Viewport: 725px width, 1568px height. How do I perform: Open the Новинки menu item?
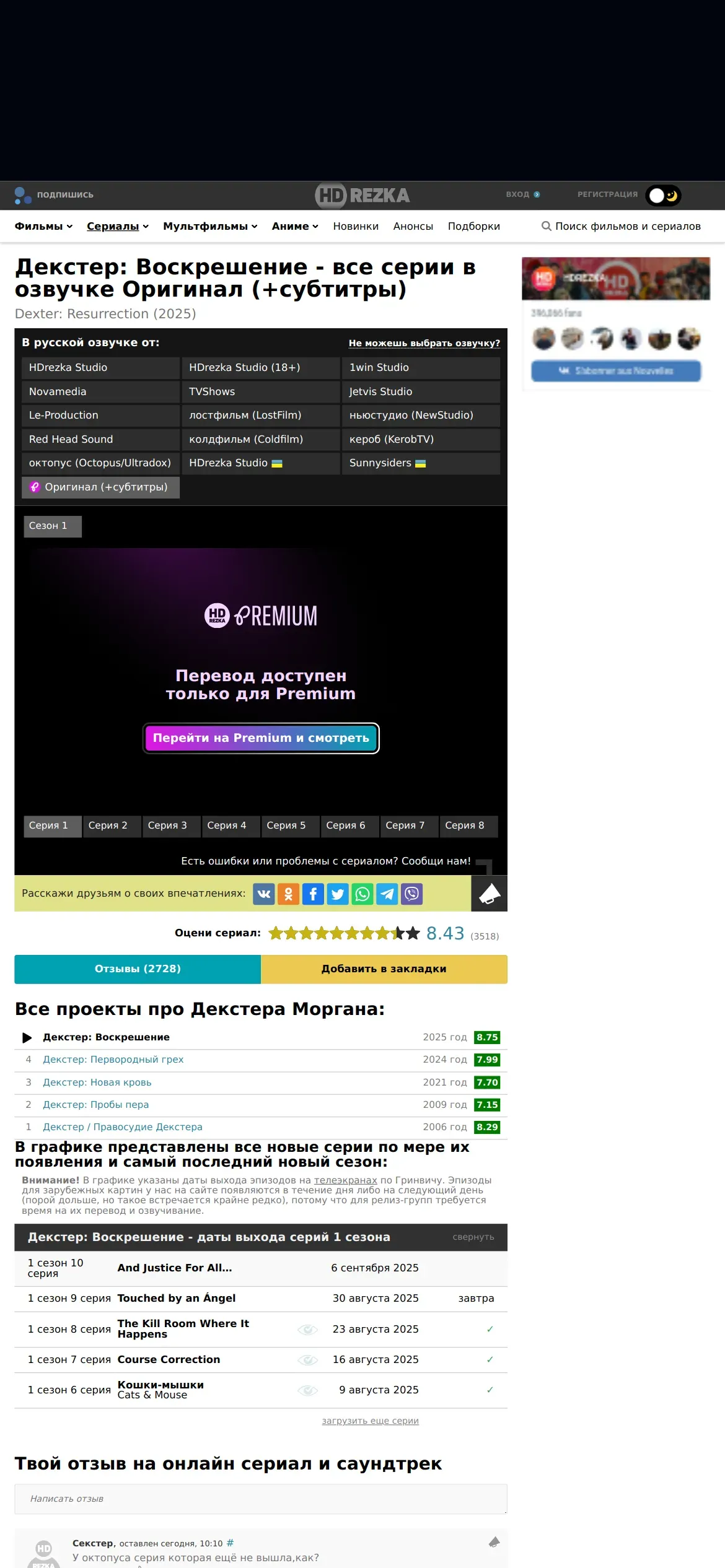(x=356, y=227)
